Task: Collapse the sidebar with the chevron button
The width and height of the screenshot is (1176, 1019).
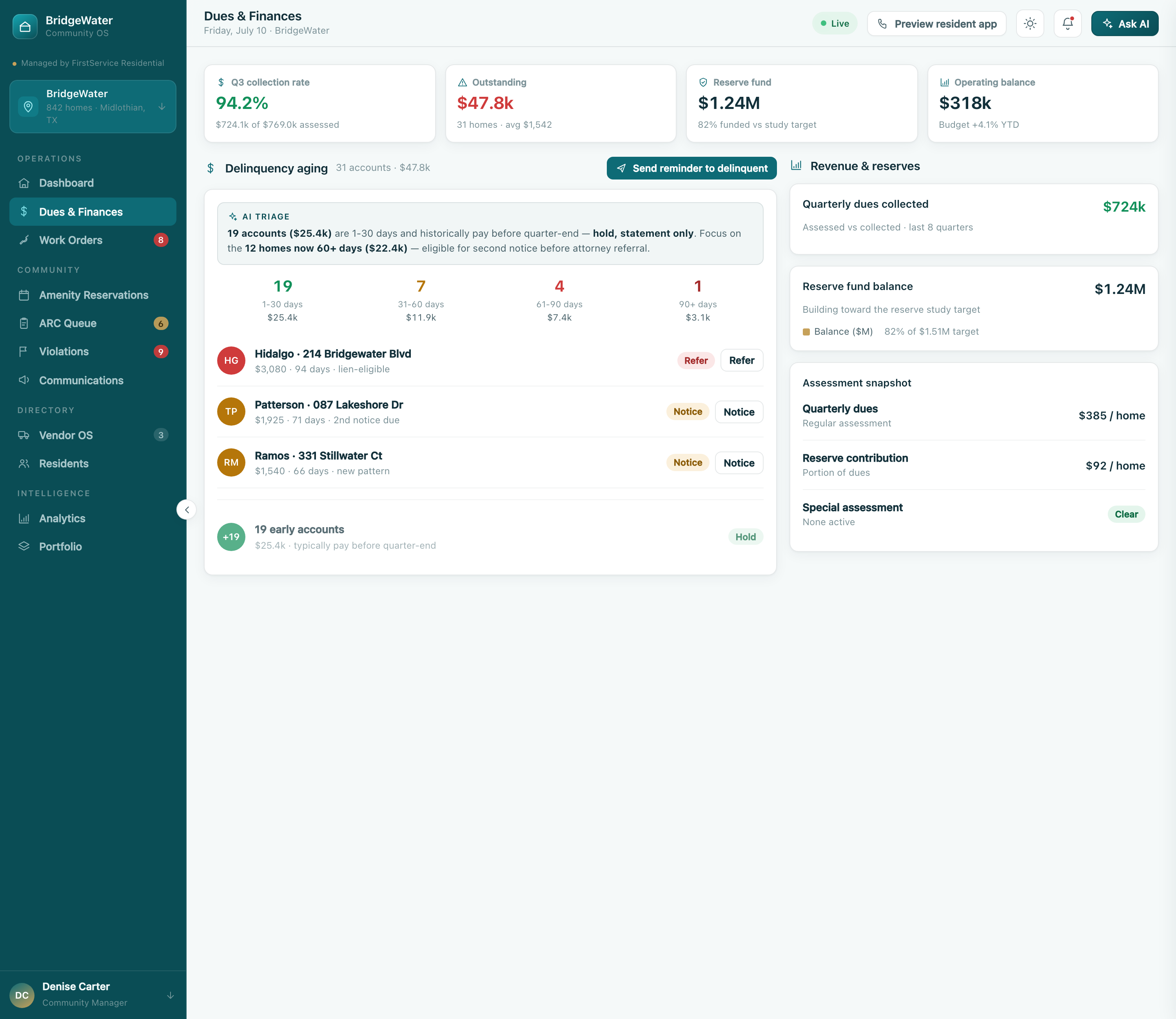Action: click(x=187, y=509)
